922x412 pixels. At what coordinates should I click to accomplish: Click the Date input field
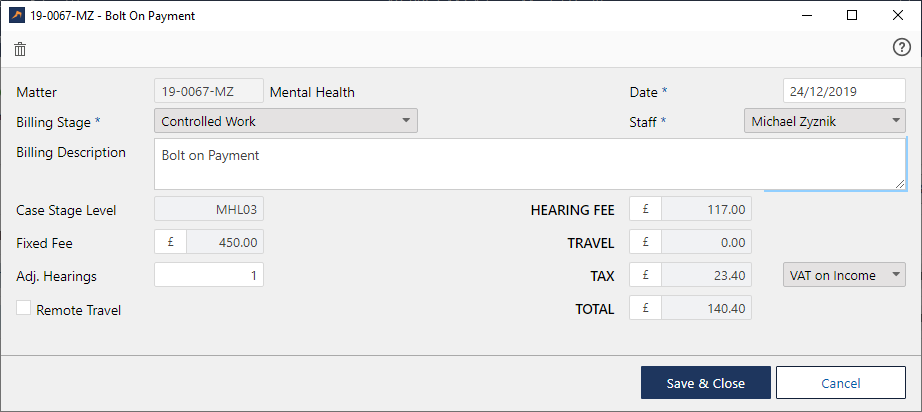tap(844, 91)
